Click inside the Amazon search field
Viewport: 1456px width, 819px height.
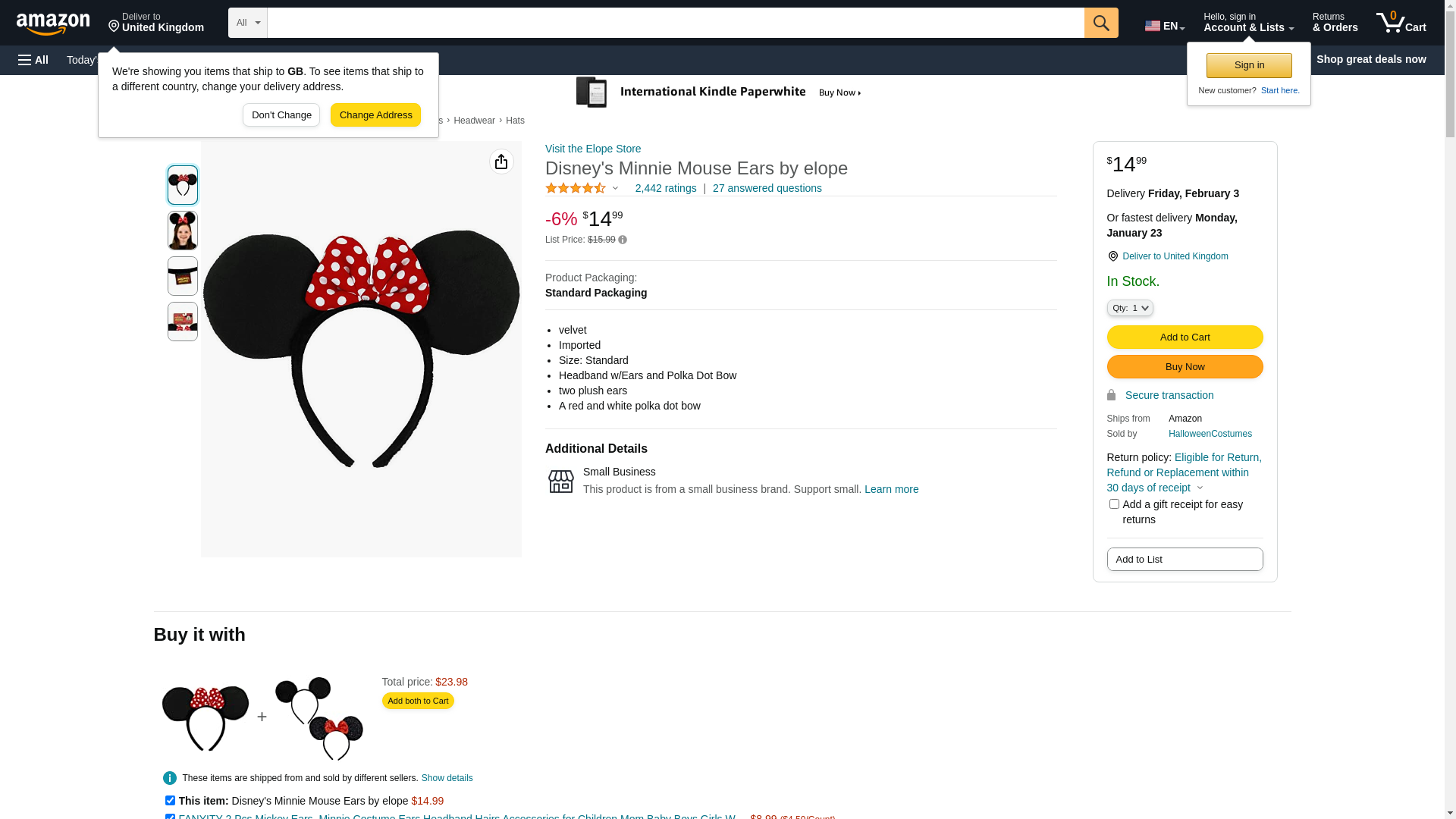(x=675, y=23)
